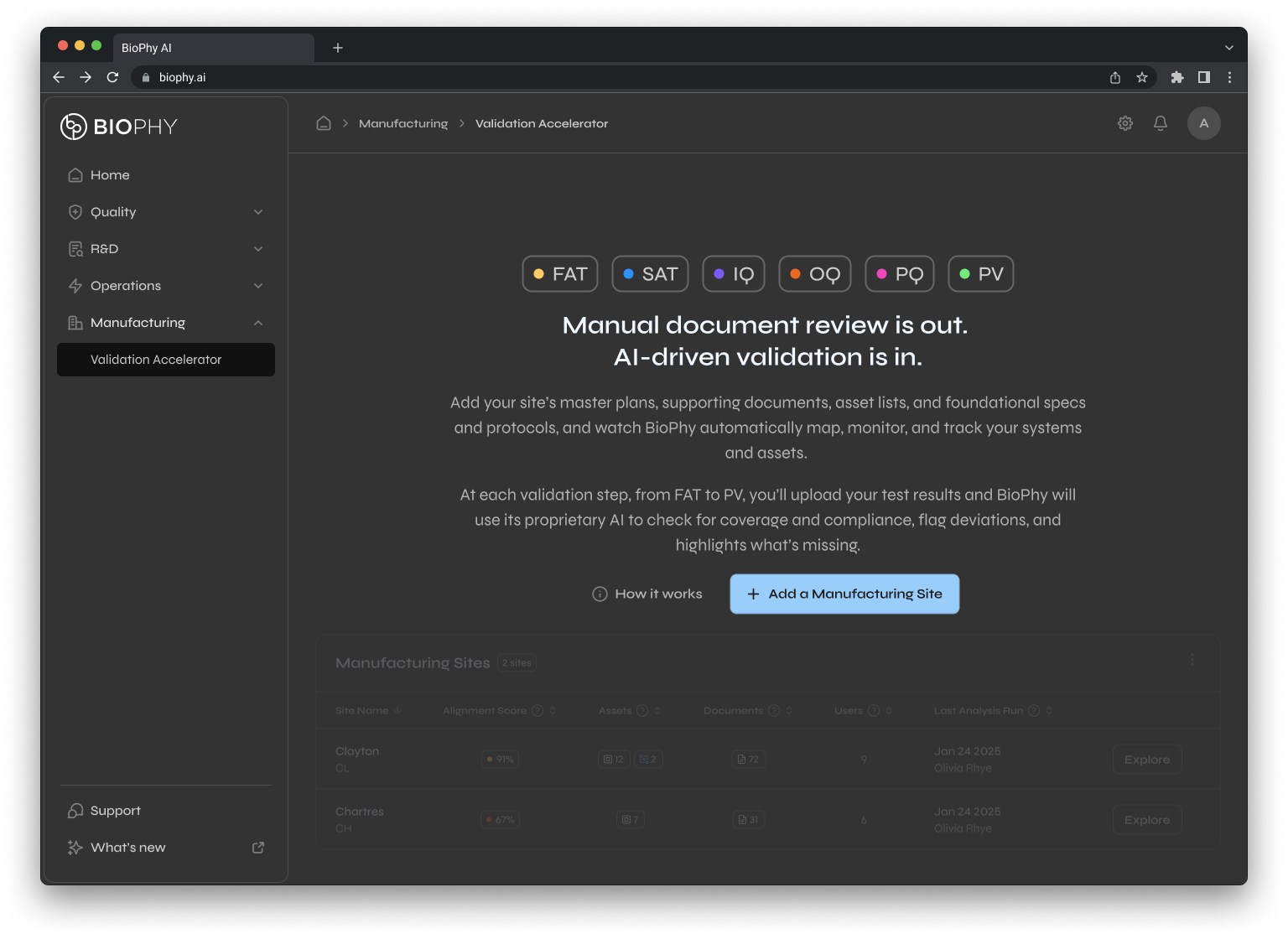Open the Support chat icon

pos(75,810)
